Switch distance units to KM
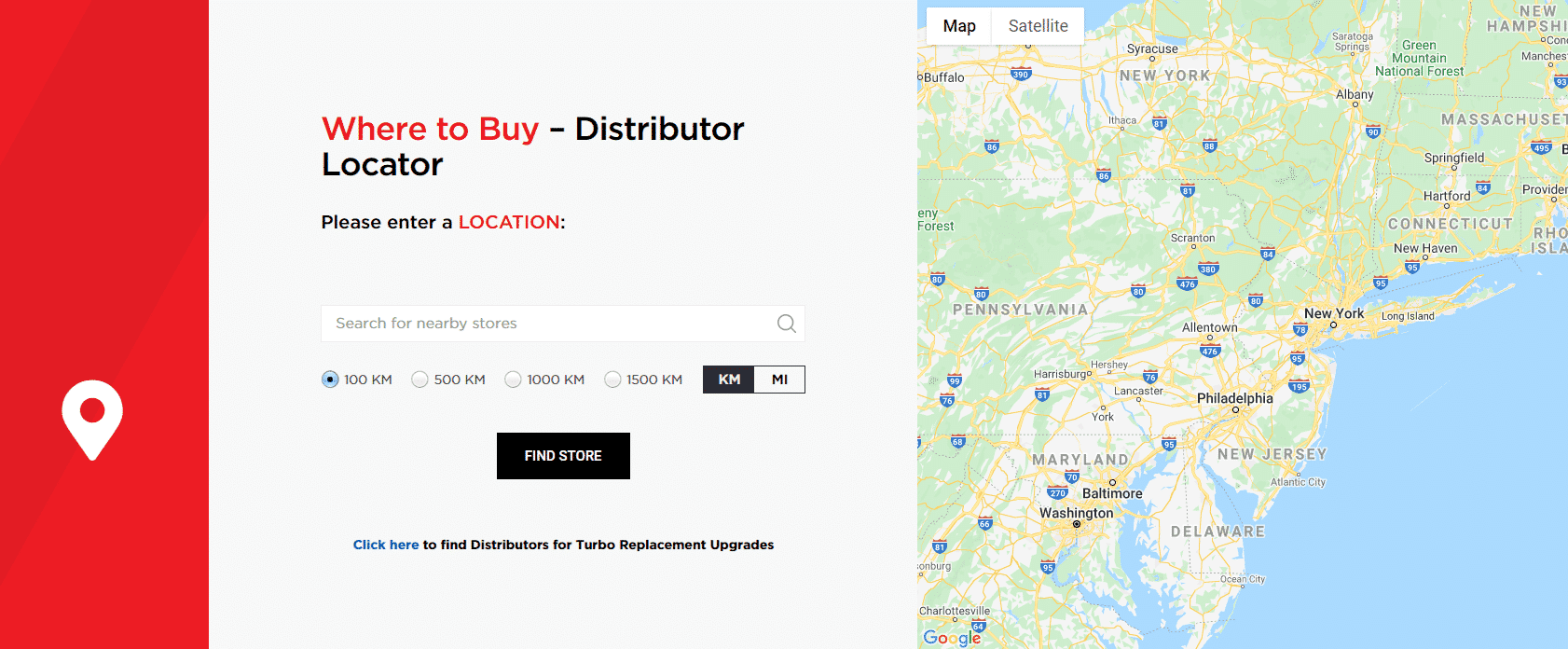Screen dimensions: 1568x649 [x=729, y=380]
